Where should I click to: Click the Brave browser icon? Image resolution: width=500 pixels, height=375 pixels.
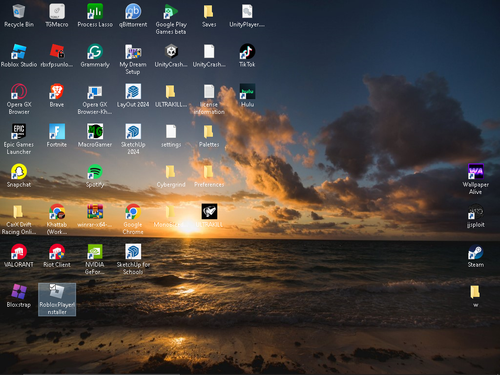coord(57,92)
